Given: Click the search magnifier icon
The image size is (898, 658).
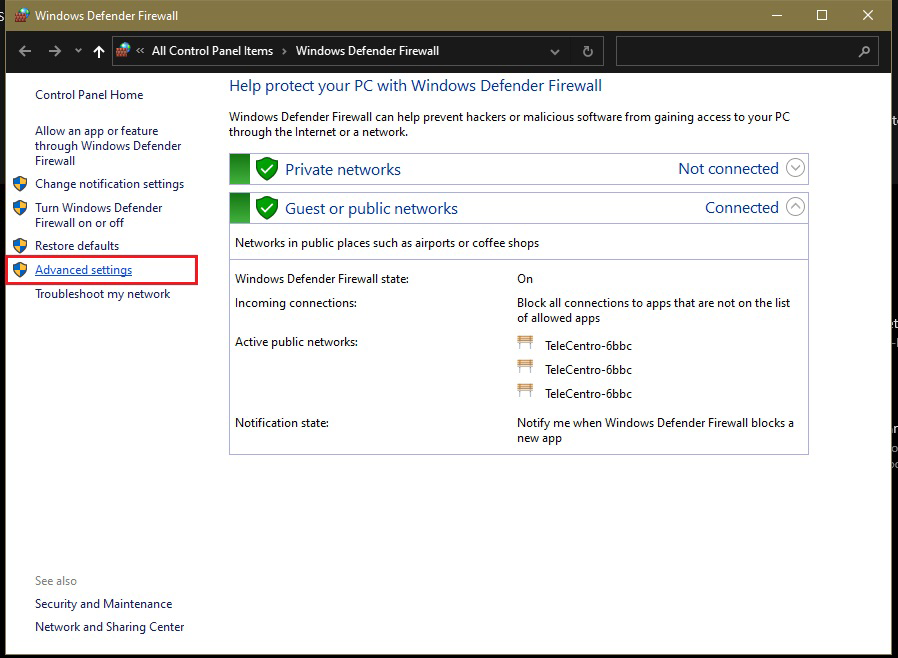Looking at the screenshot, I should pos(864,52).
